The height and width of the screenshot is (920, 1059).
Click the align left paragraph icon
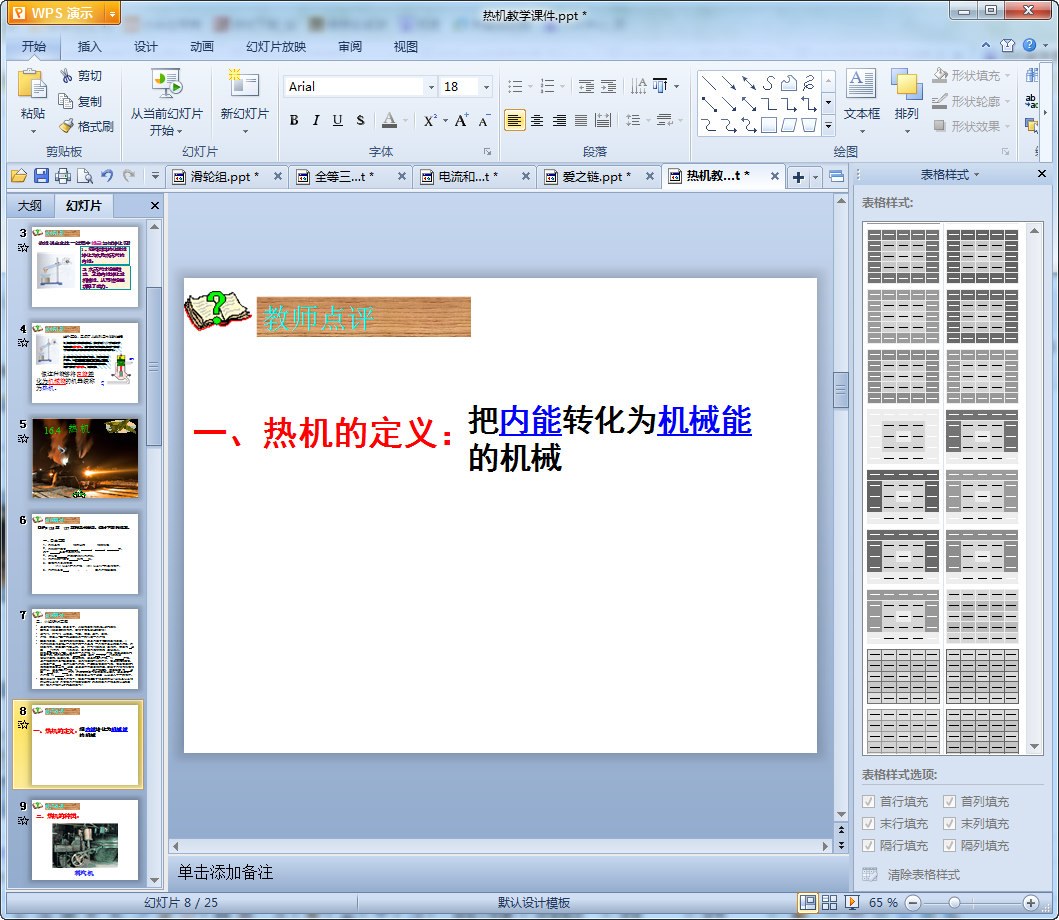pos(514,120)
